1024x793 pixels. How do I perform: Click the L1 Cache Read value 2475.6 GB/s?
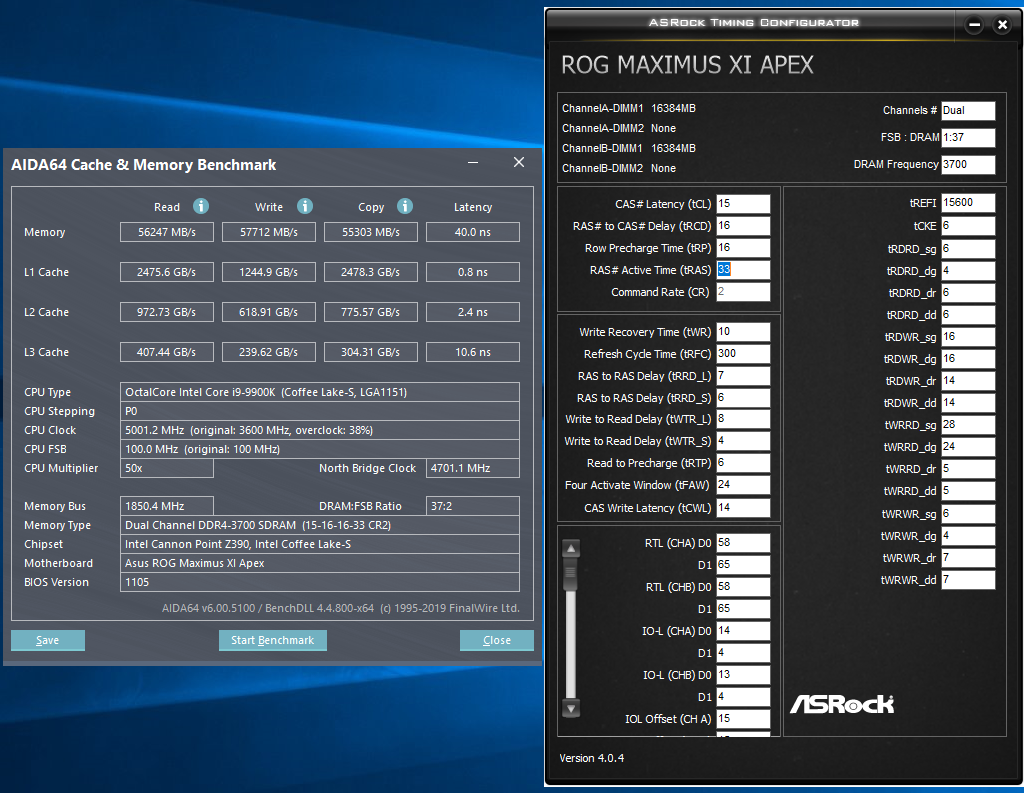click(167, 272)
